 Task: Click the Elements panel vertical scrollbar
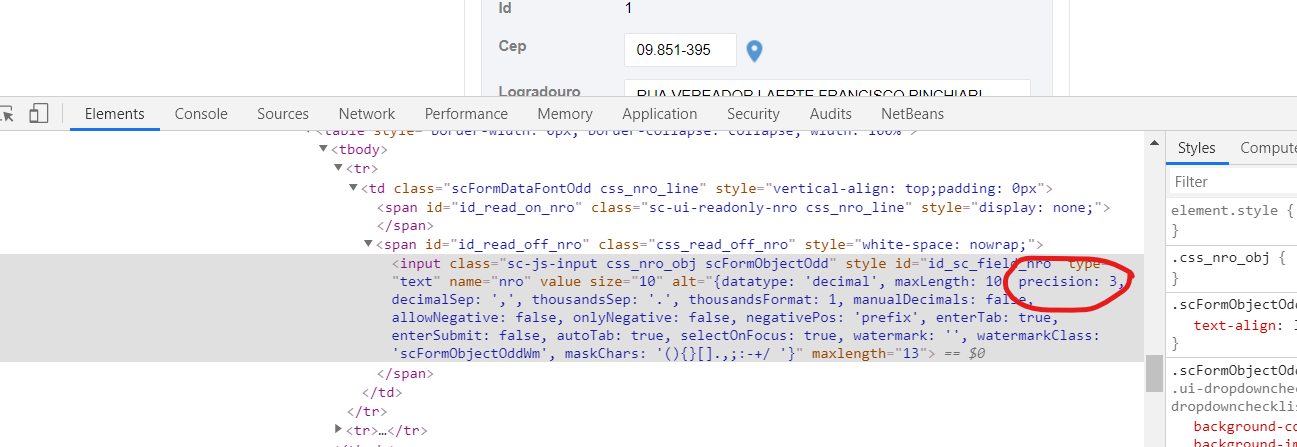coord(1154,376)
